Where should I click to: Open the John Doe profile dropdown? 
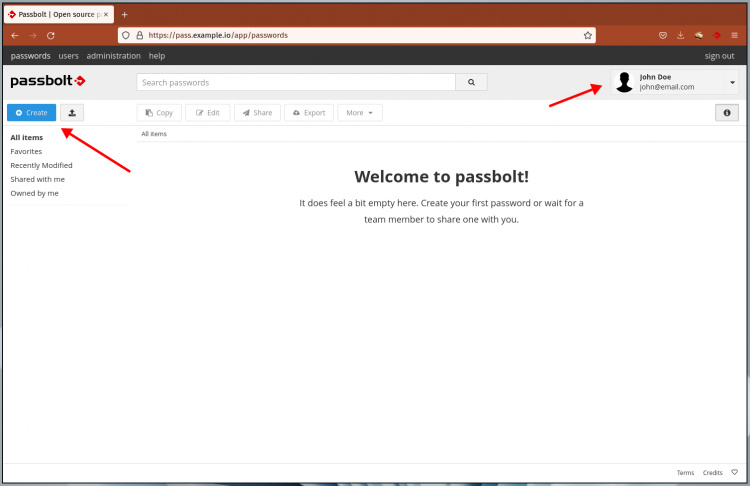733,82
